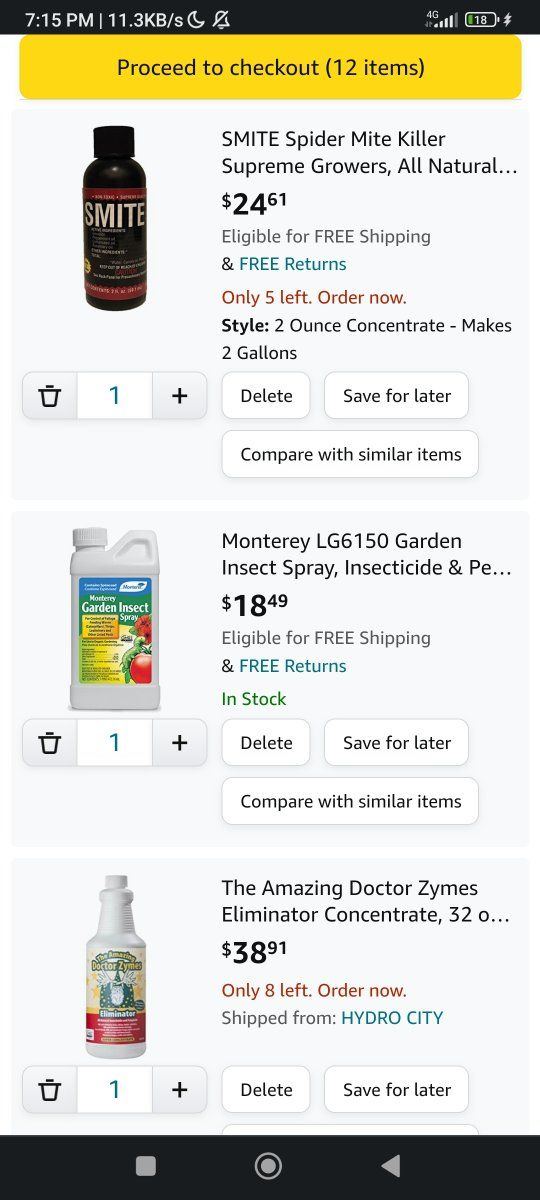This screenshot has width=540, height=1200.
Task: Increase Monterey Garden Insect Spray quantity with plus
Action: coord(180,743)
